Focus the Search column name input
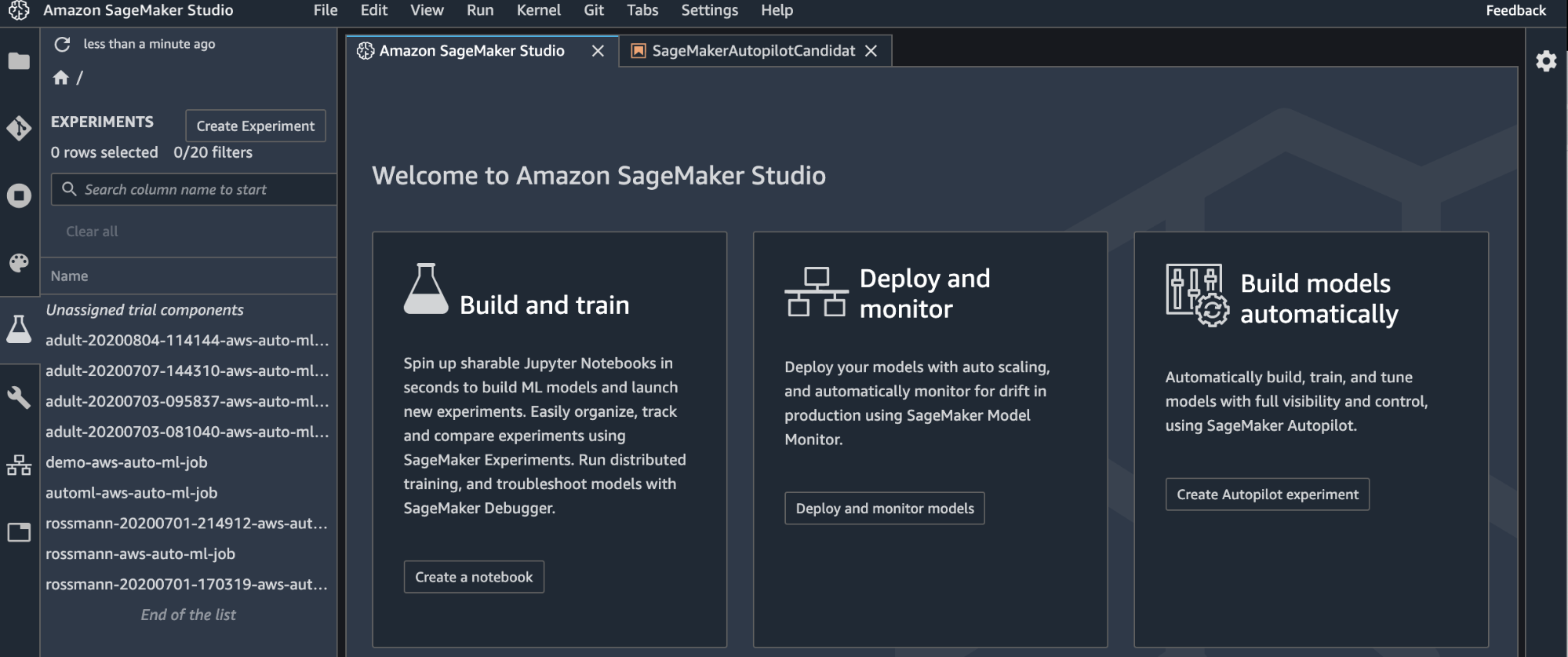Viewport: 1568px width, 657px height. (x=194, y=189)
